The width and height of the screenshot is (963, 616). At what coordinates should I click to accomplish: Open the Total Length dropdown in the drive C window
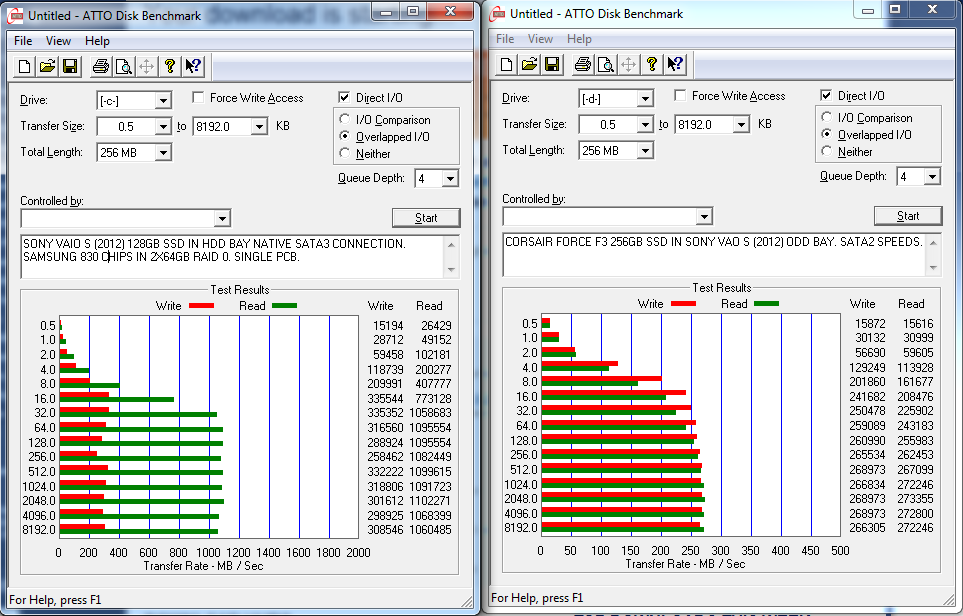pos(162,153)
